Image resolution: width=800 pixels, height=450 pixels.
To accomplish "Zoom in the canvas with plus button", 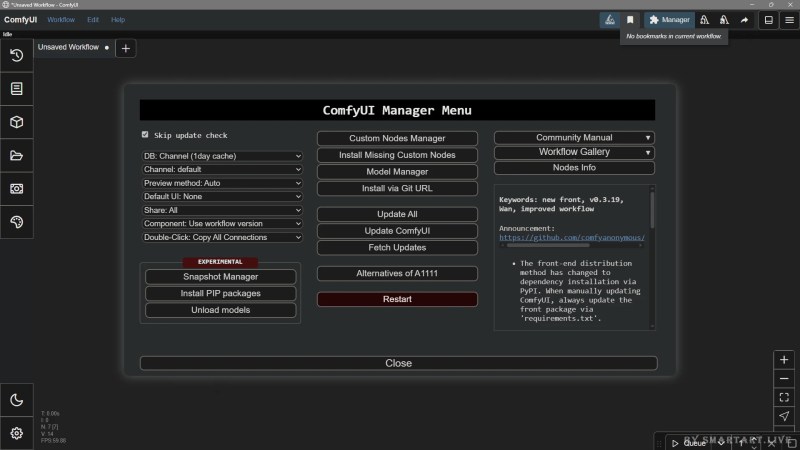I will coord(784,360).
